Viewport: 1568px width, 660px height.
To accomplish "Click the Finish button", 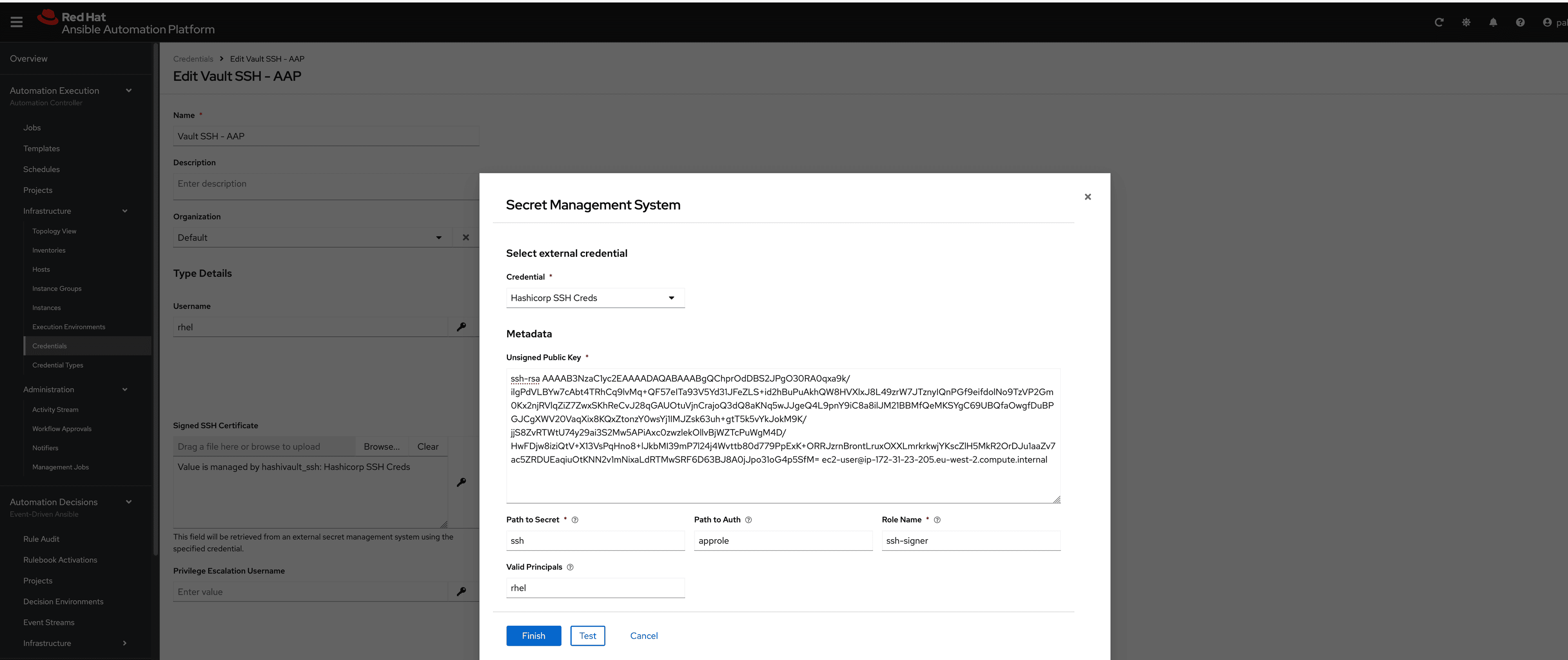I will tap(533, 635).
